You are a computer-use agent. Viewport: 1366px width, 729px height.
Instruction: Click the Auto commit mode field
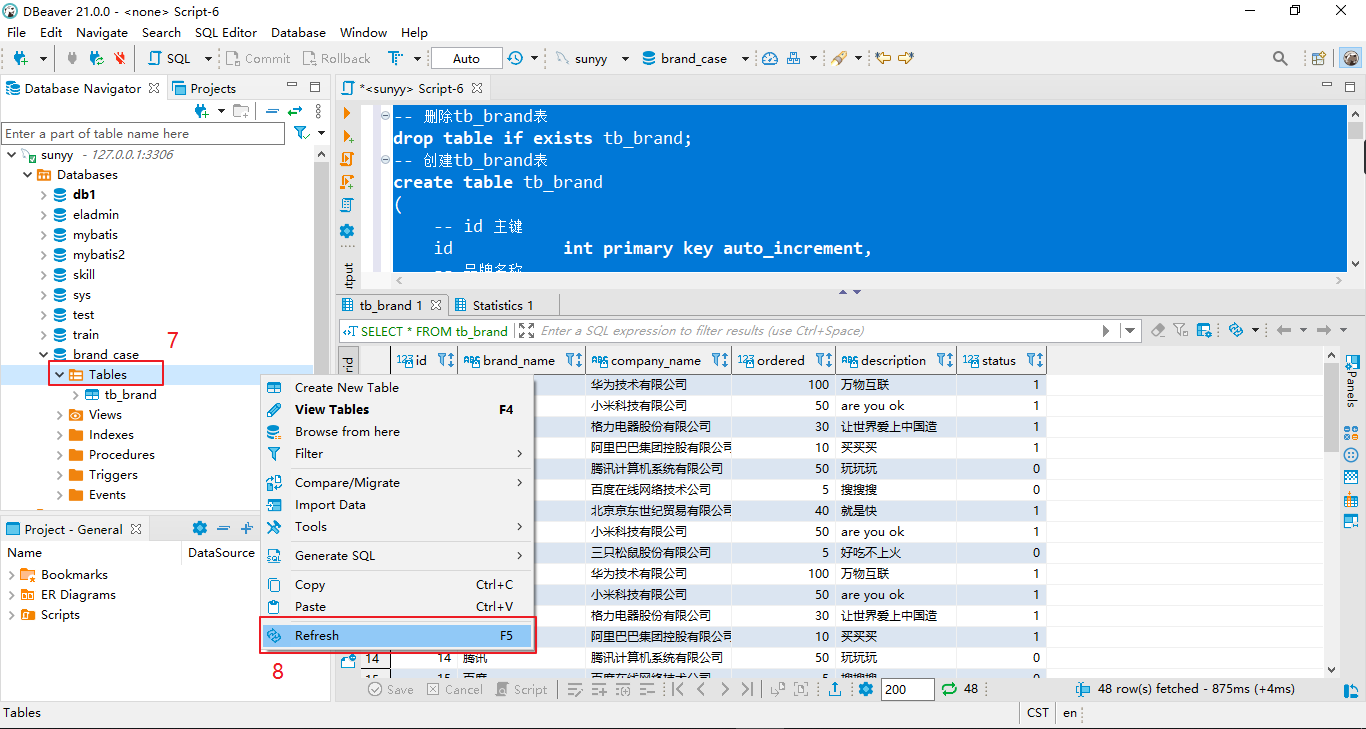[466, 59]
